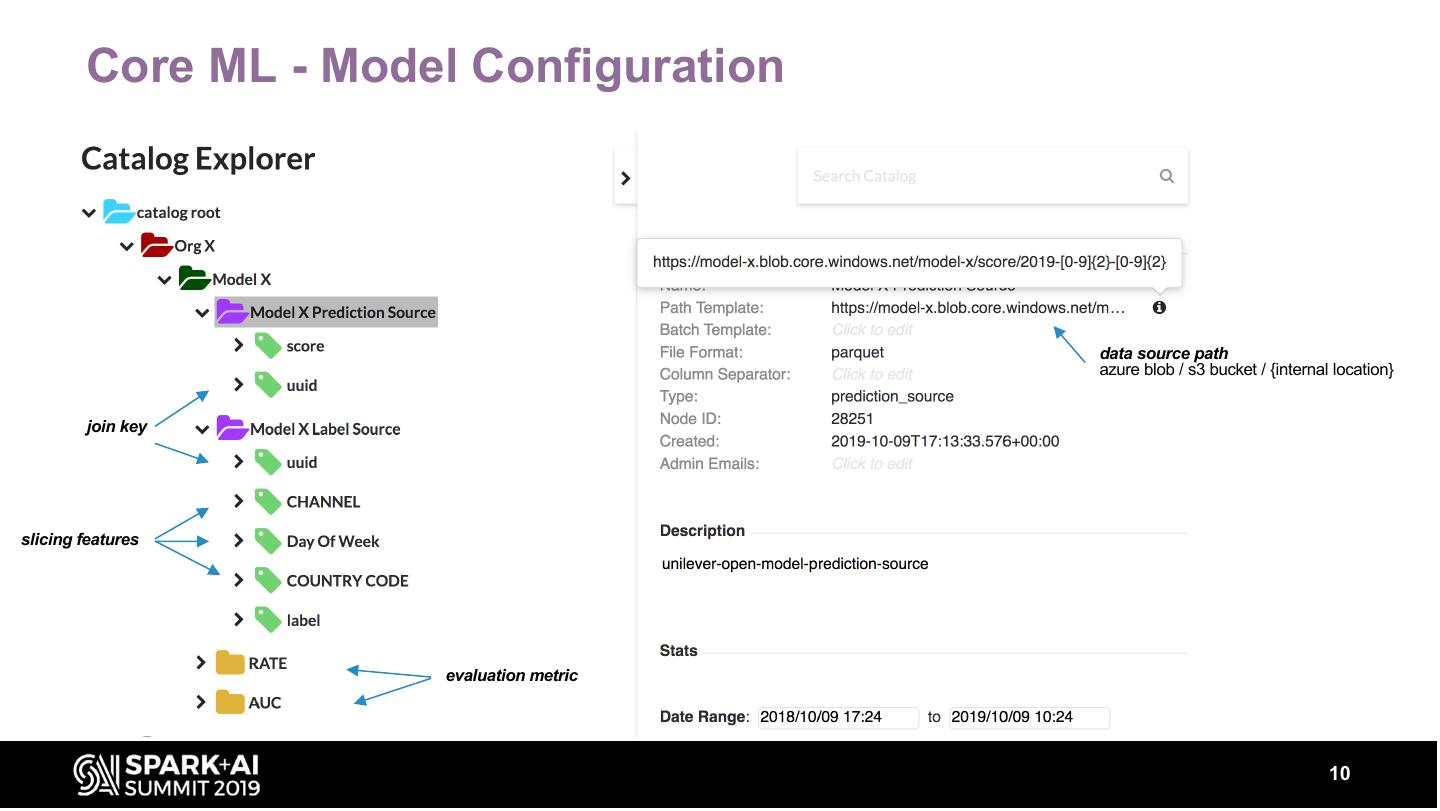Click the tag icon beside COUNTRY CODE
The height and width of the screenshot is (811, 1440).
point(267,580)
